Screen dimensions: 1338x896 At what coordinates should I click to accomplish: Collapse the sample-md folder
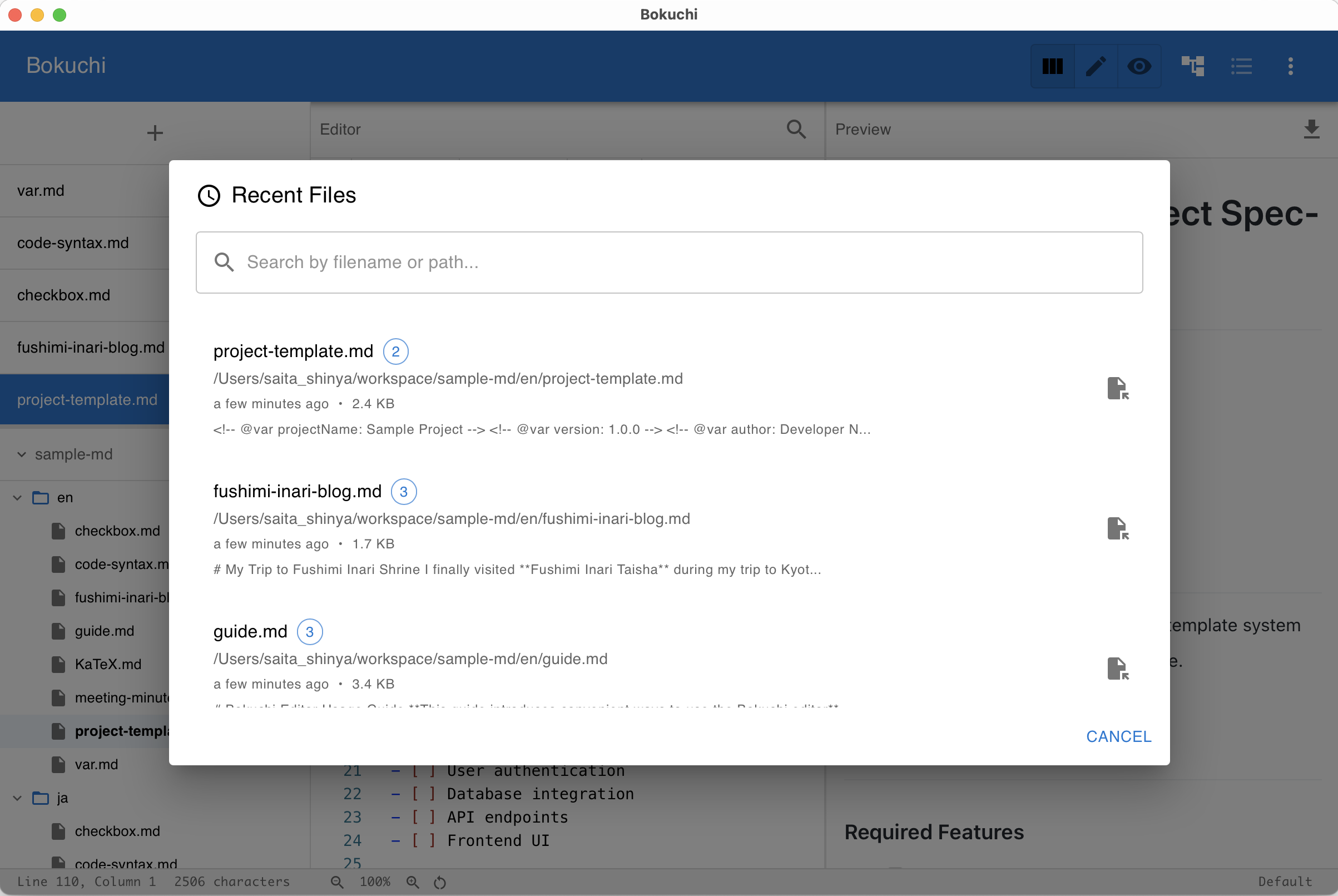(x=21, y=454)
